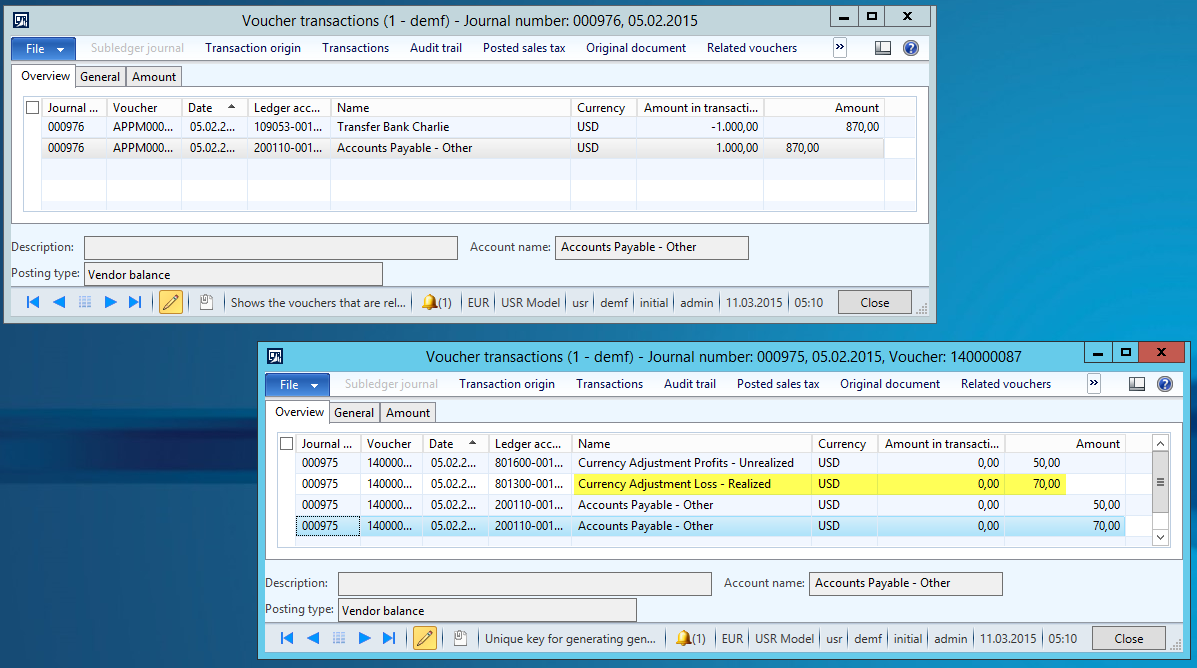Go to last record in the lower window

click(389, 638)
